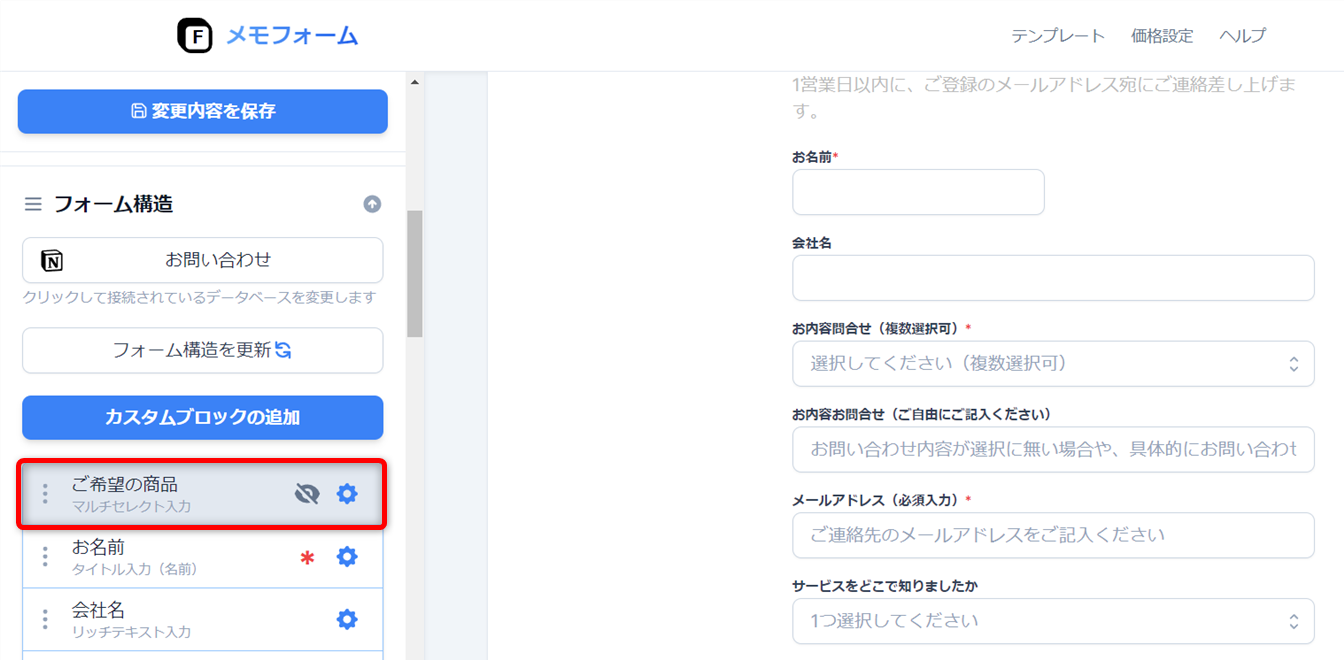Click the hamburger icon beside フォーム構造

click(33, 204)
